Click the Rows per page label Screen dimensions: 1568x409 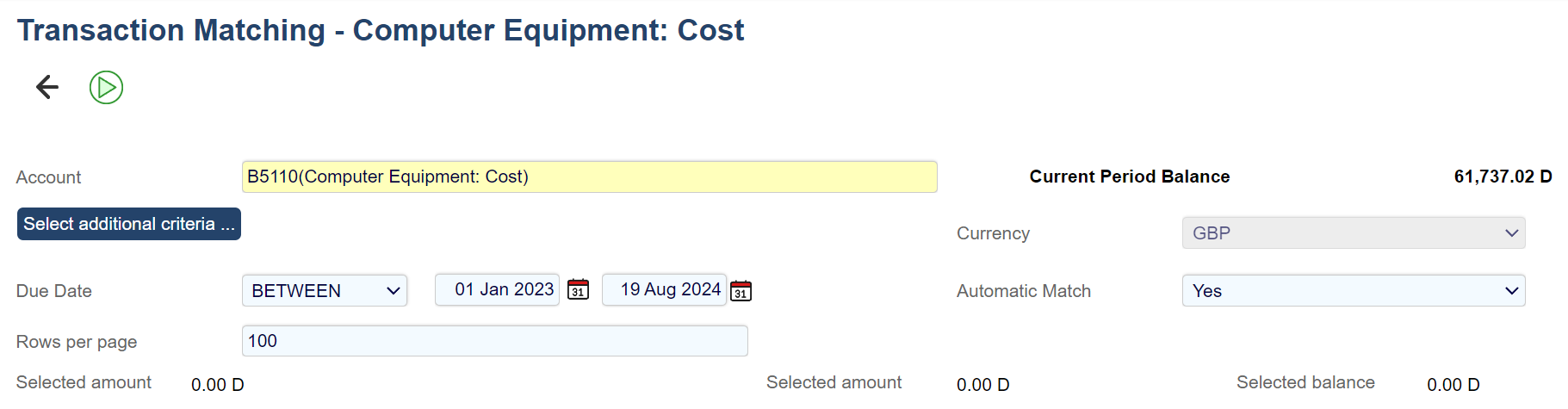tap(77, 342)
